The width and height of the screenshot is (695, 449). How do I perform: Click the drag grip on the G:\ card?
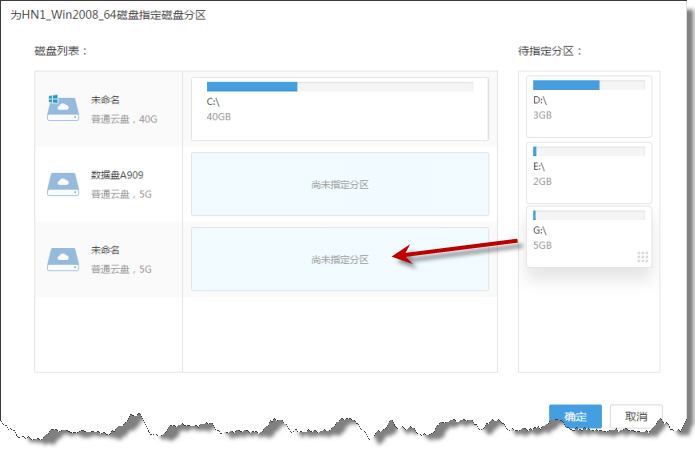point(643,257)
